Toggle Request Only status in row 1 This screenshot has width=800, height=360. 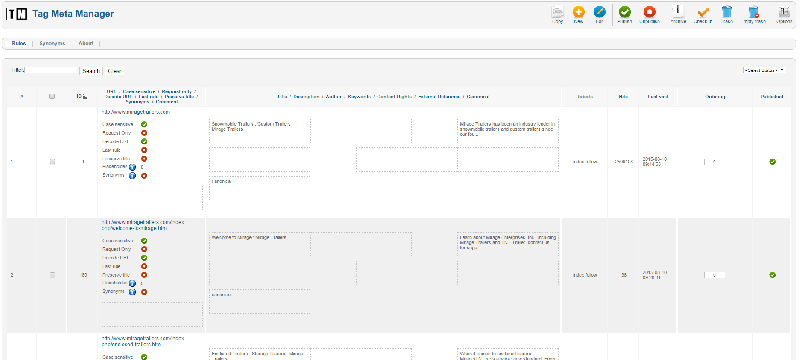point(144,133)
